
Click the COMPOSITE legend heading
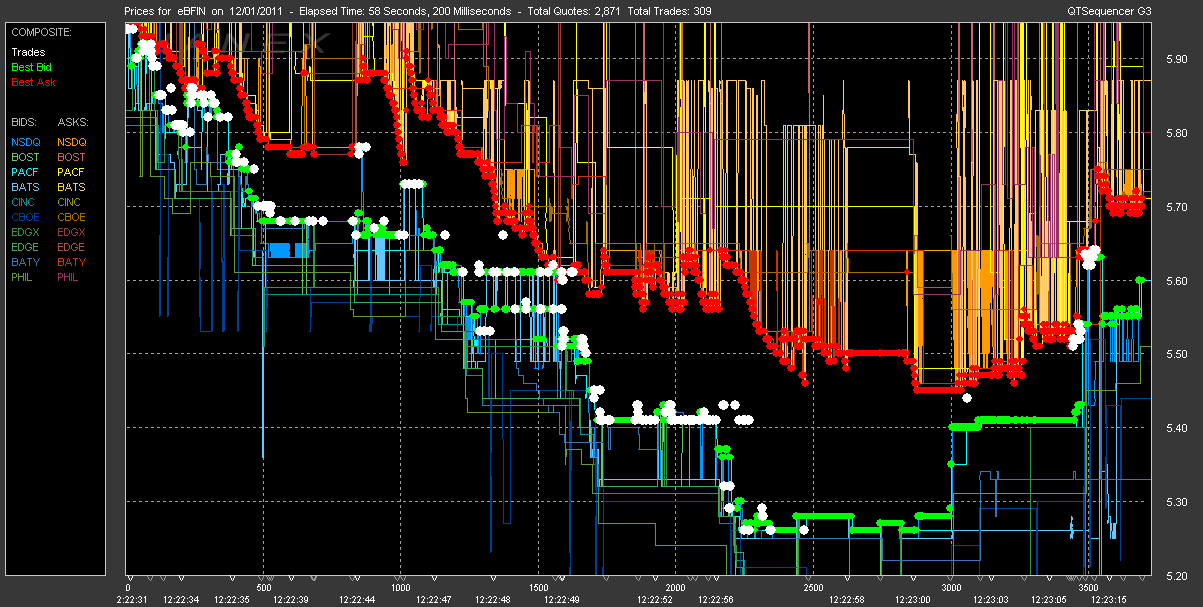41,32
